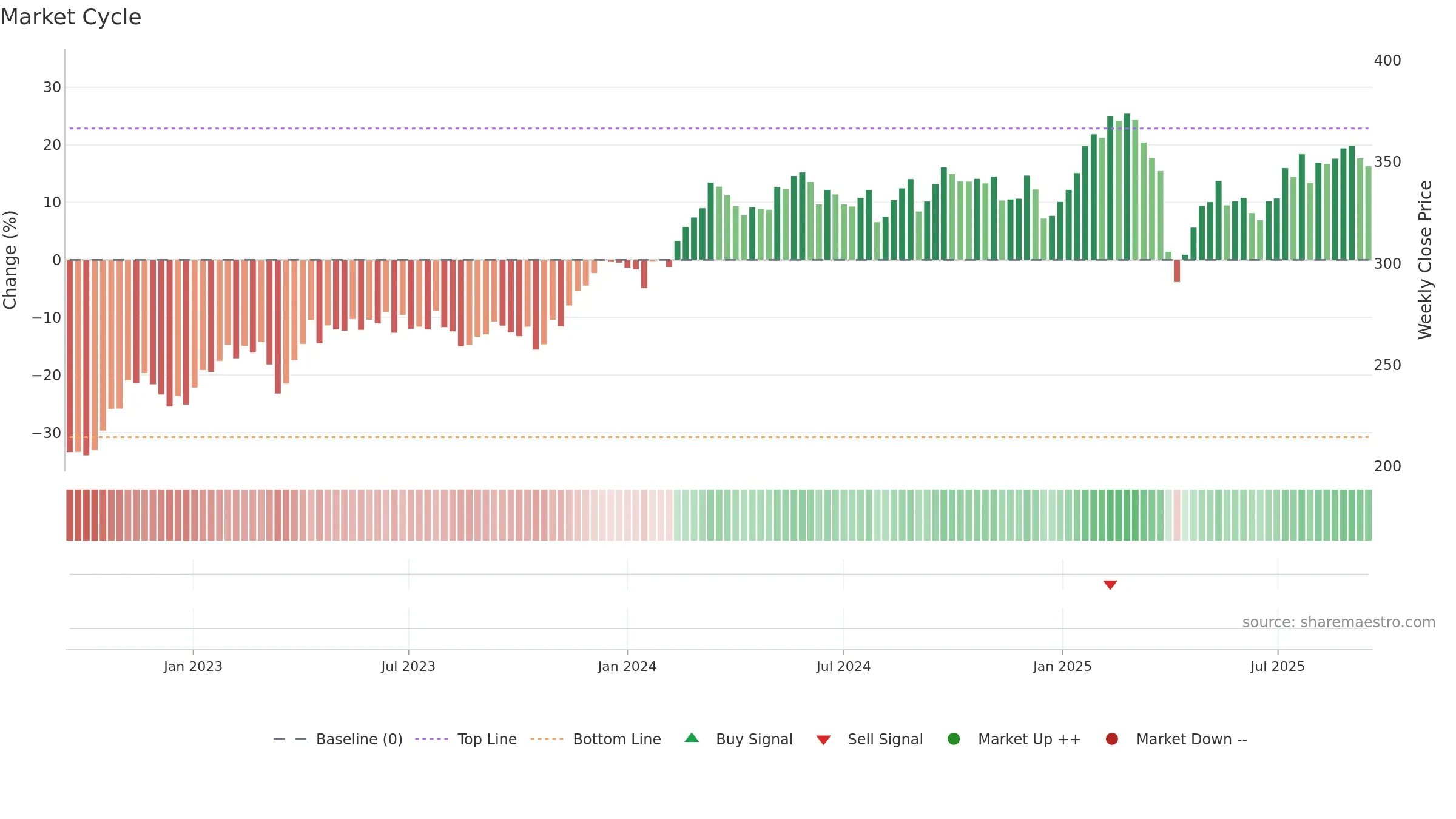Click the Market Cycle chart title
The height and width of the screenshot is (819, 1456).
pyautogui.click(x=71, y=17)
